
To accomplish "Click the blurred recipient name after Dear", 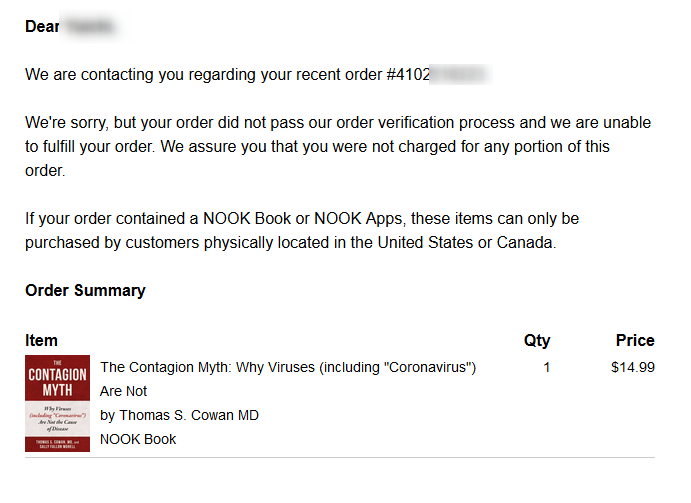I will (97, 26).
